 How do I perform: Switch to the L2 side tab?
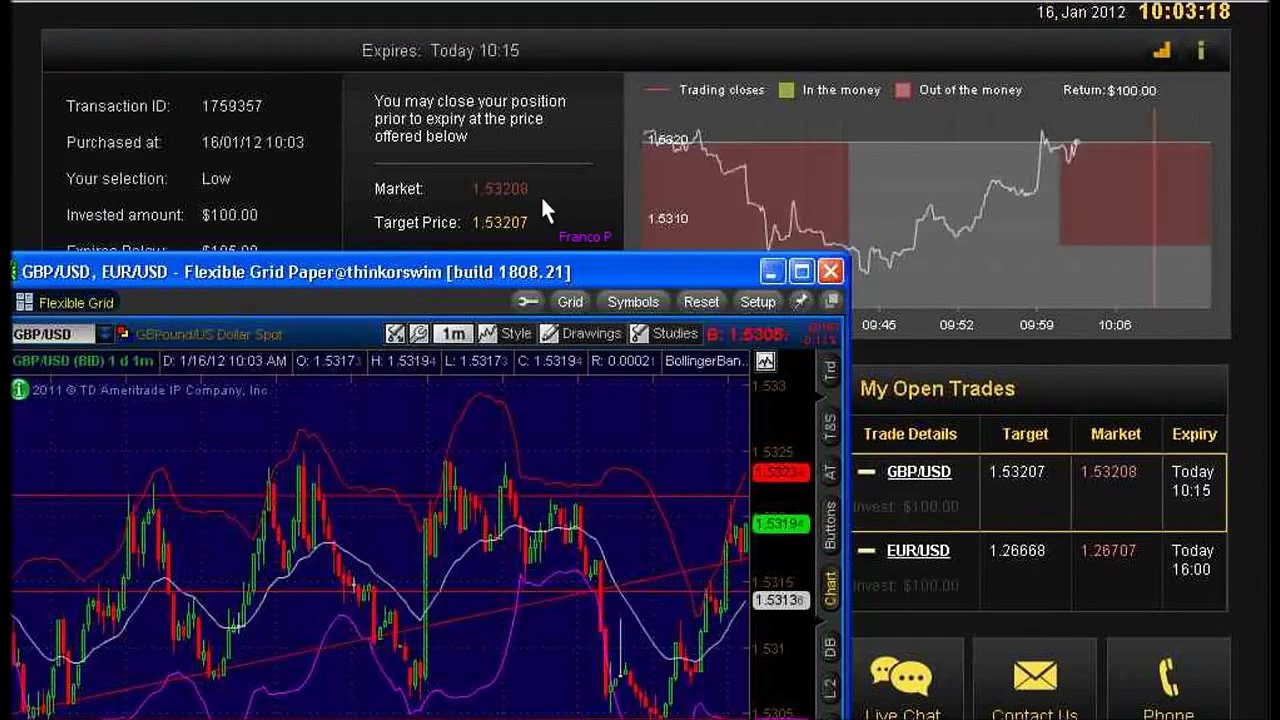click(830, 689)
